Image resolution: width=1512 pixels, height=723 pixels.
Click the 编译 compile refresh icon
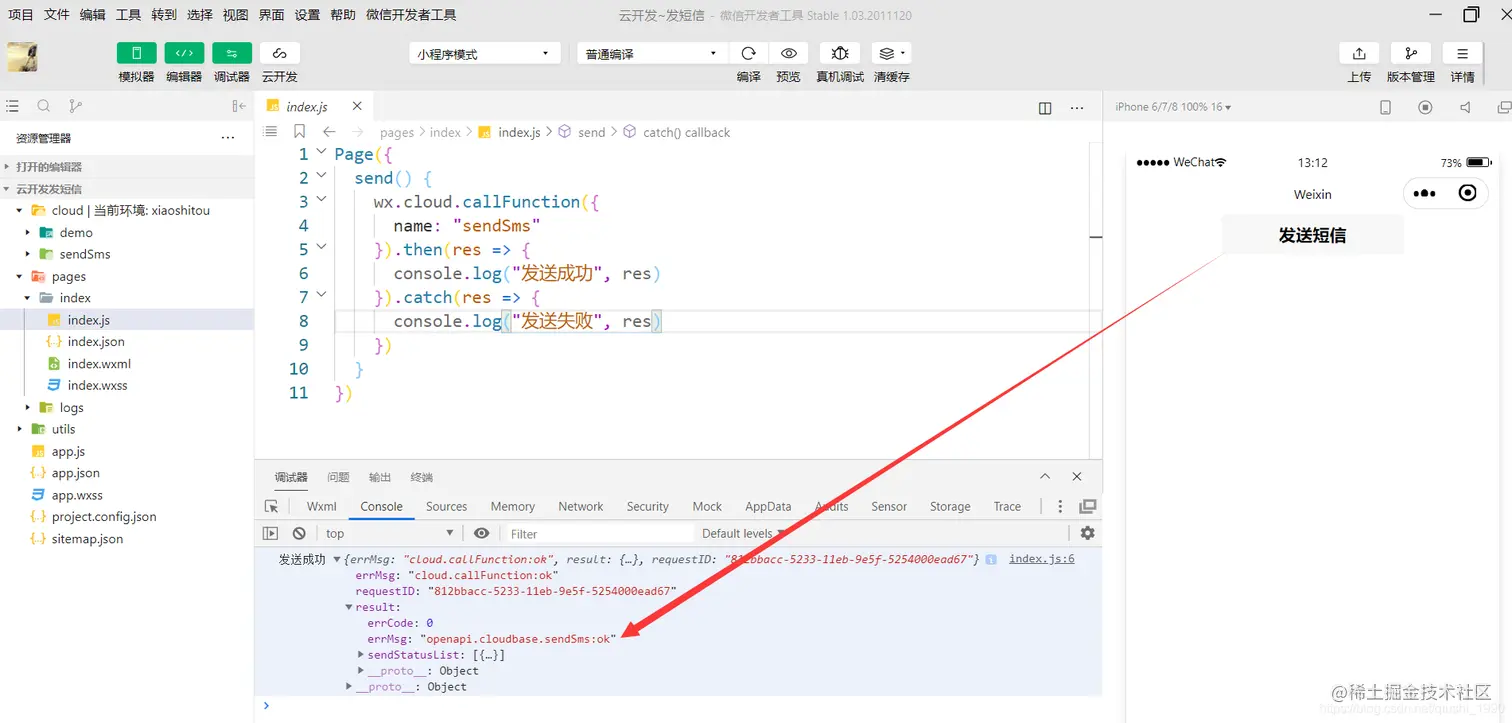(748, 53)
